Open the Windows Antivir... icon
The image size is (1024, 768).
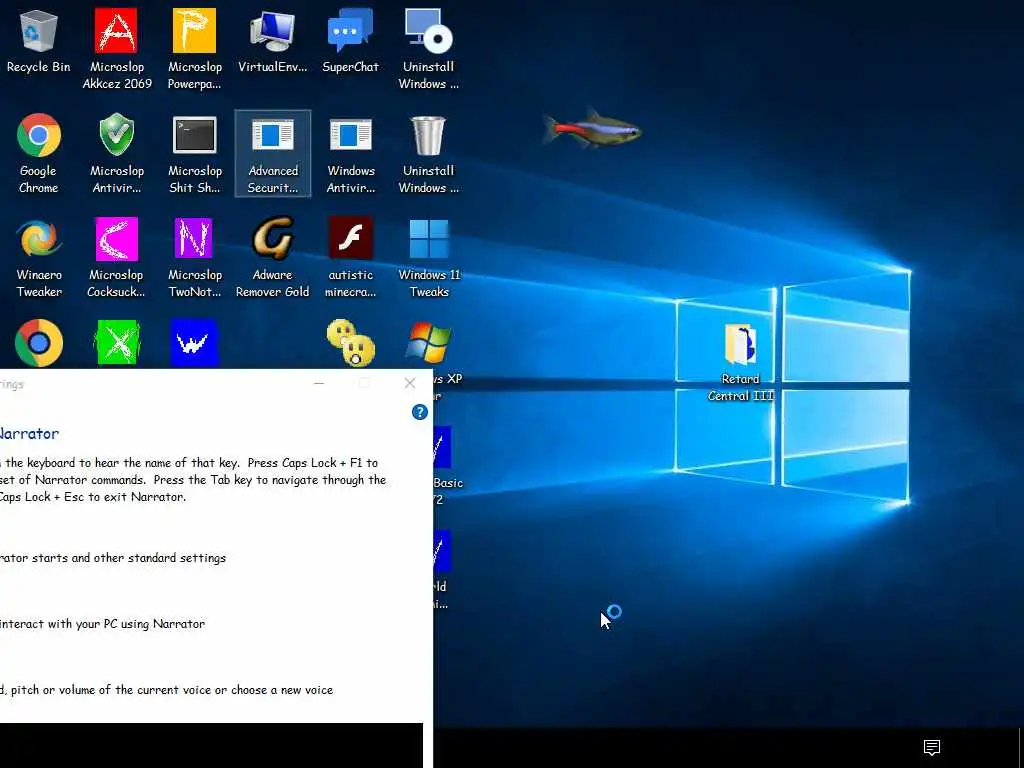click(x=351, y=153)
